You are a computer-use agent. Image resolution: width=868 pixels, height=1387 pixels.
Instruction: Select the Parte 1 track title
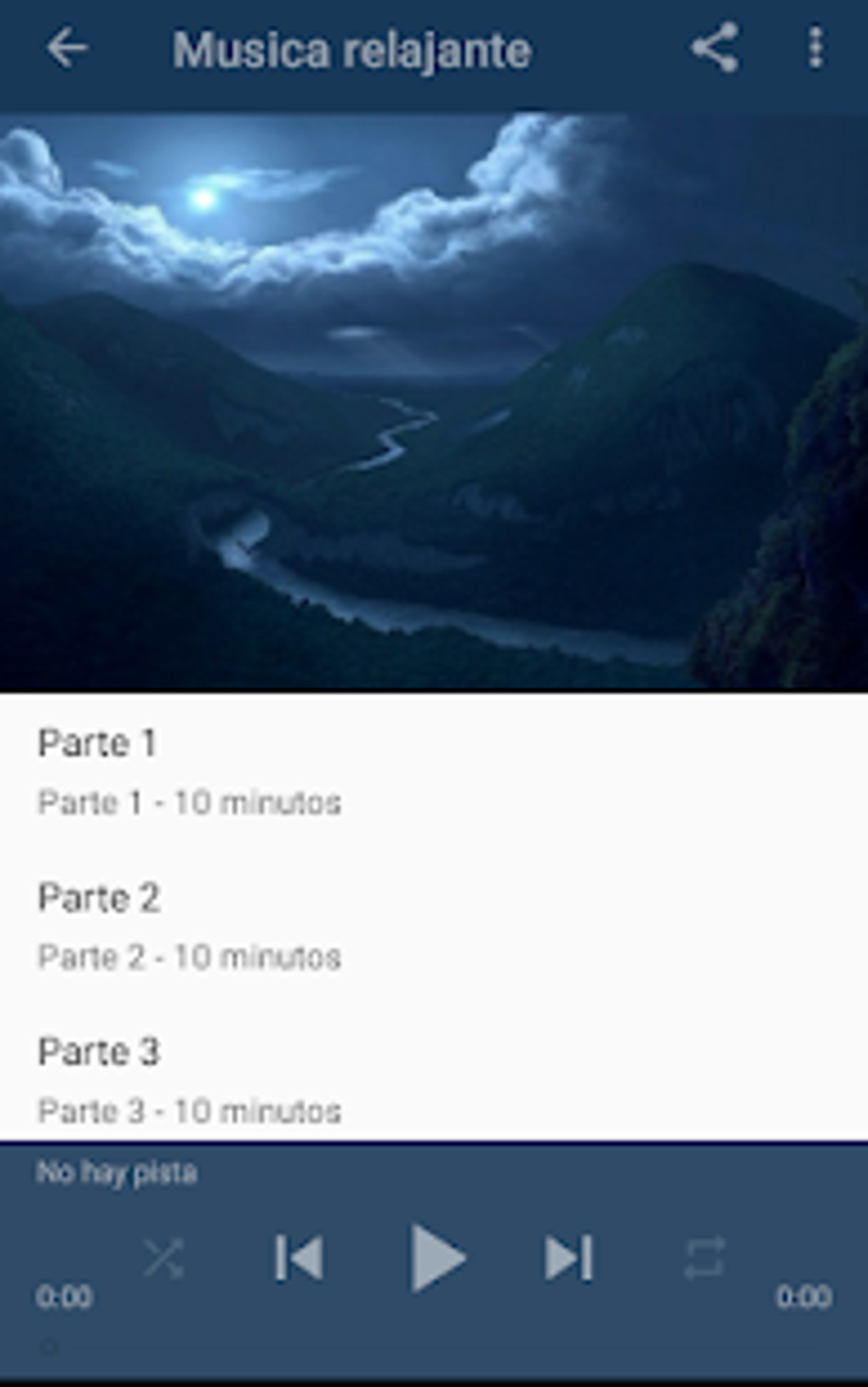tap(97, 743)
